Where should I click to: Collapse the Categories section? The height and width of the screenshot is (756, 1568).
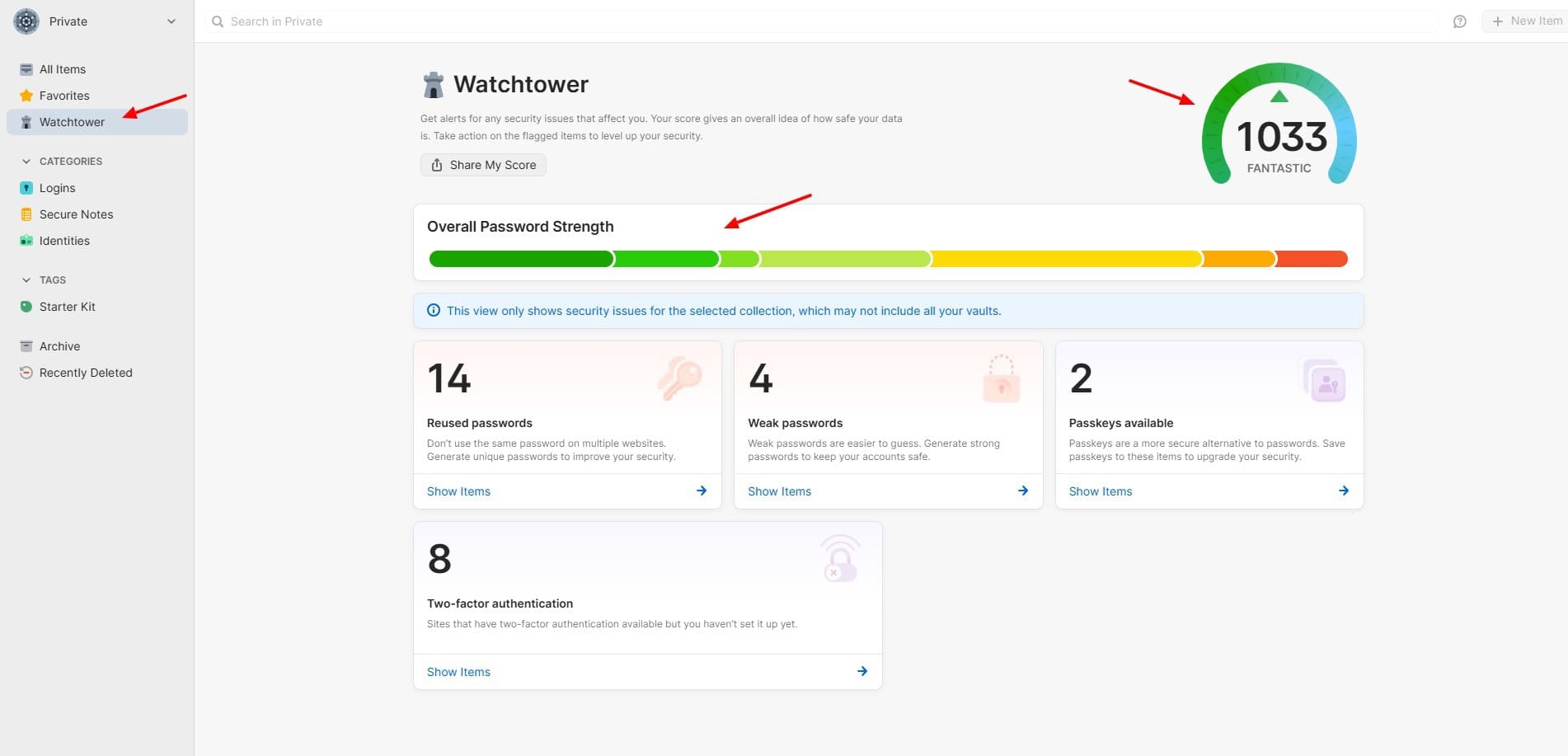[26, 162]
